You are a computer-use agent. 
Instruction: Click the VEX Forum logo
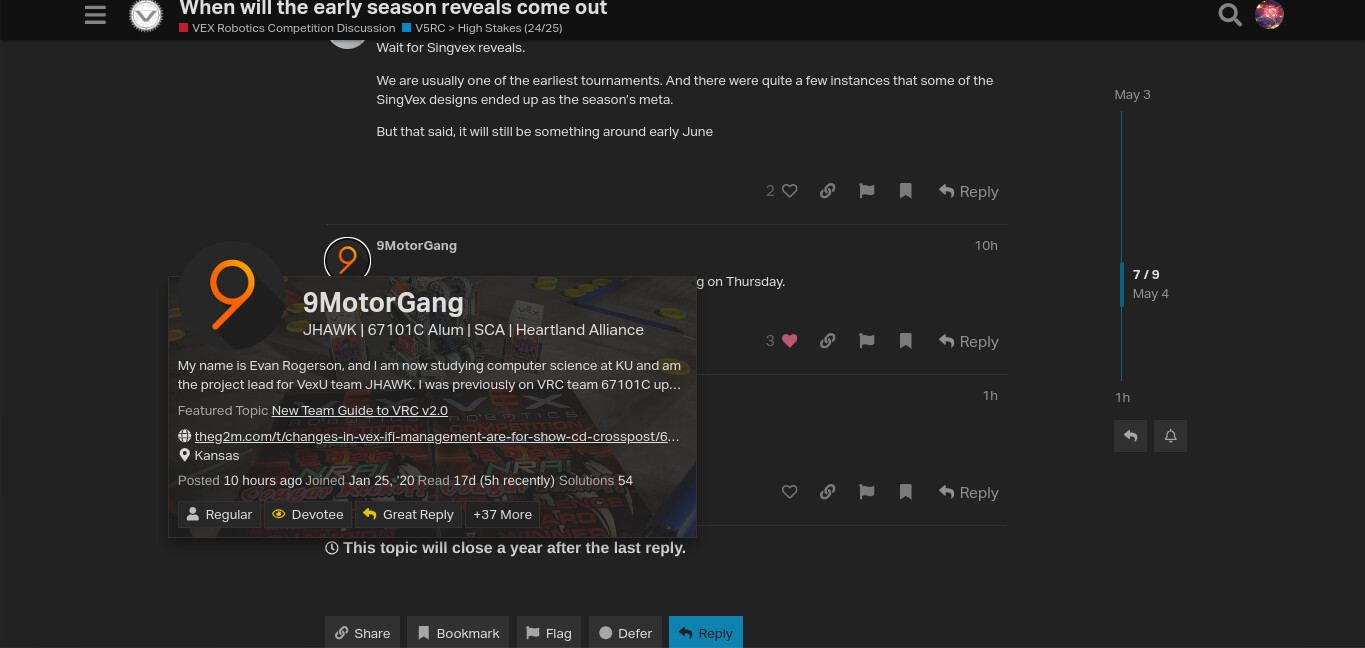tap(146, 15)
